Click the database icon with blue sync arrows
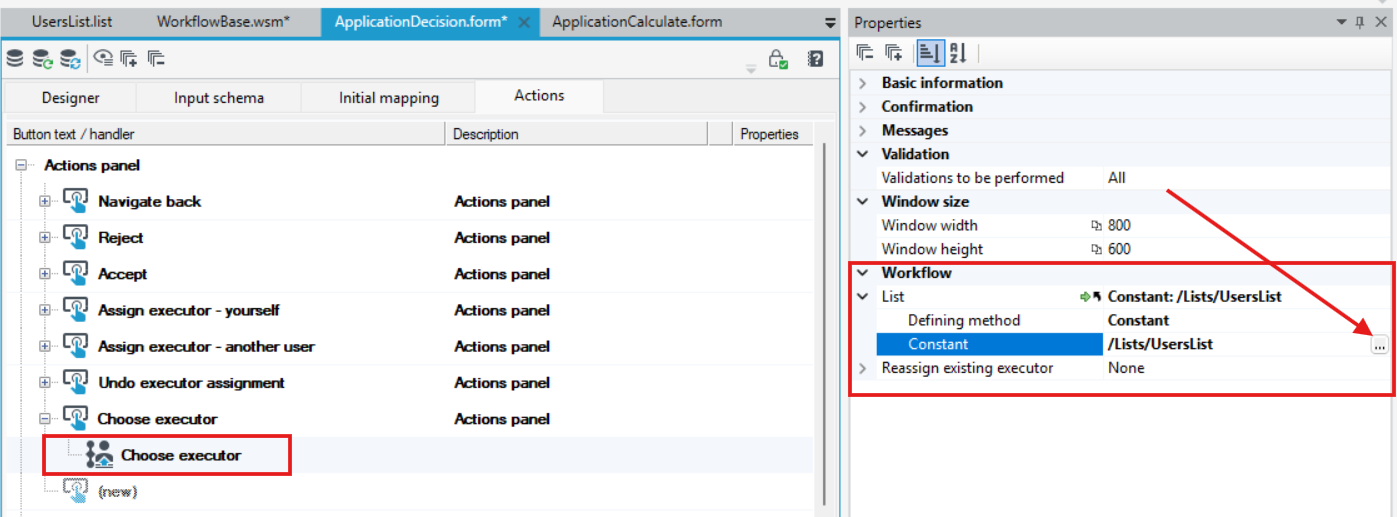The height and width of the screenshot is (517, 1397). click(70, 59)
